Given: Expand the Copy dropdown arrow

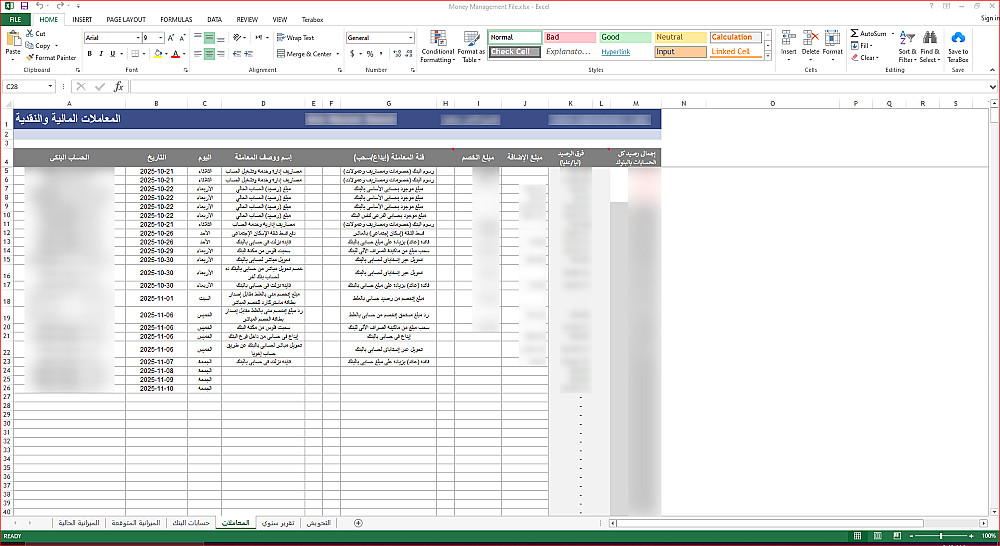Looking at the screenshot, I should coord(56,46).
